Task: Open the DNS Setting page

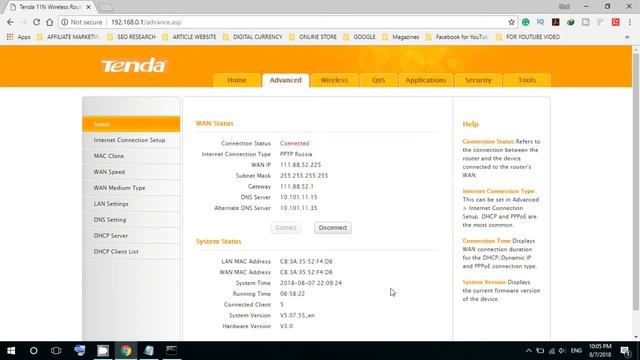Action: [x=131, y=220]
